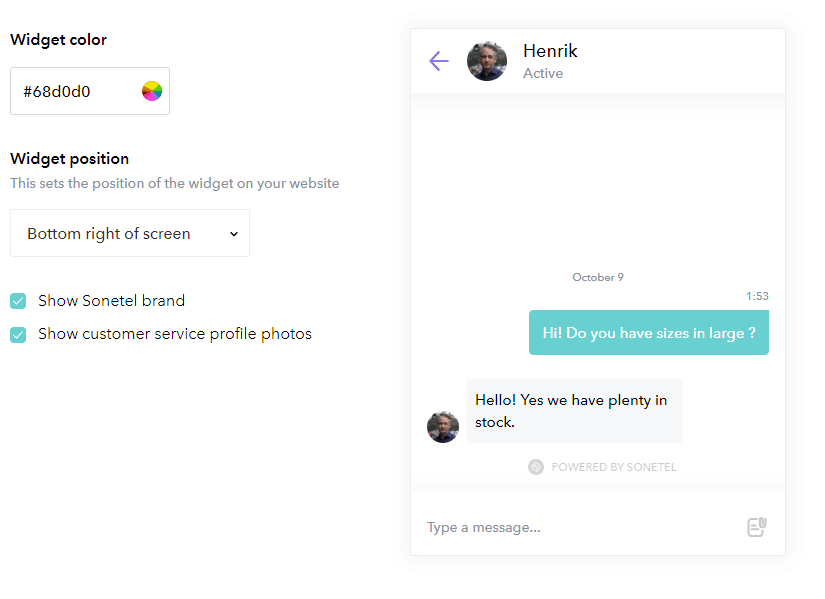Click the back arrow in chat header
The width and height of the screenshot is (825, 599).
pos(438,61)
